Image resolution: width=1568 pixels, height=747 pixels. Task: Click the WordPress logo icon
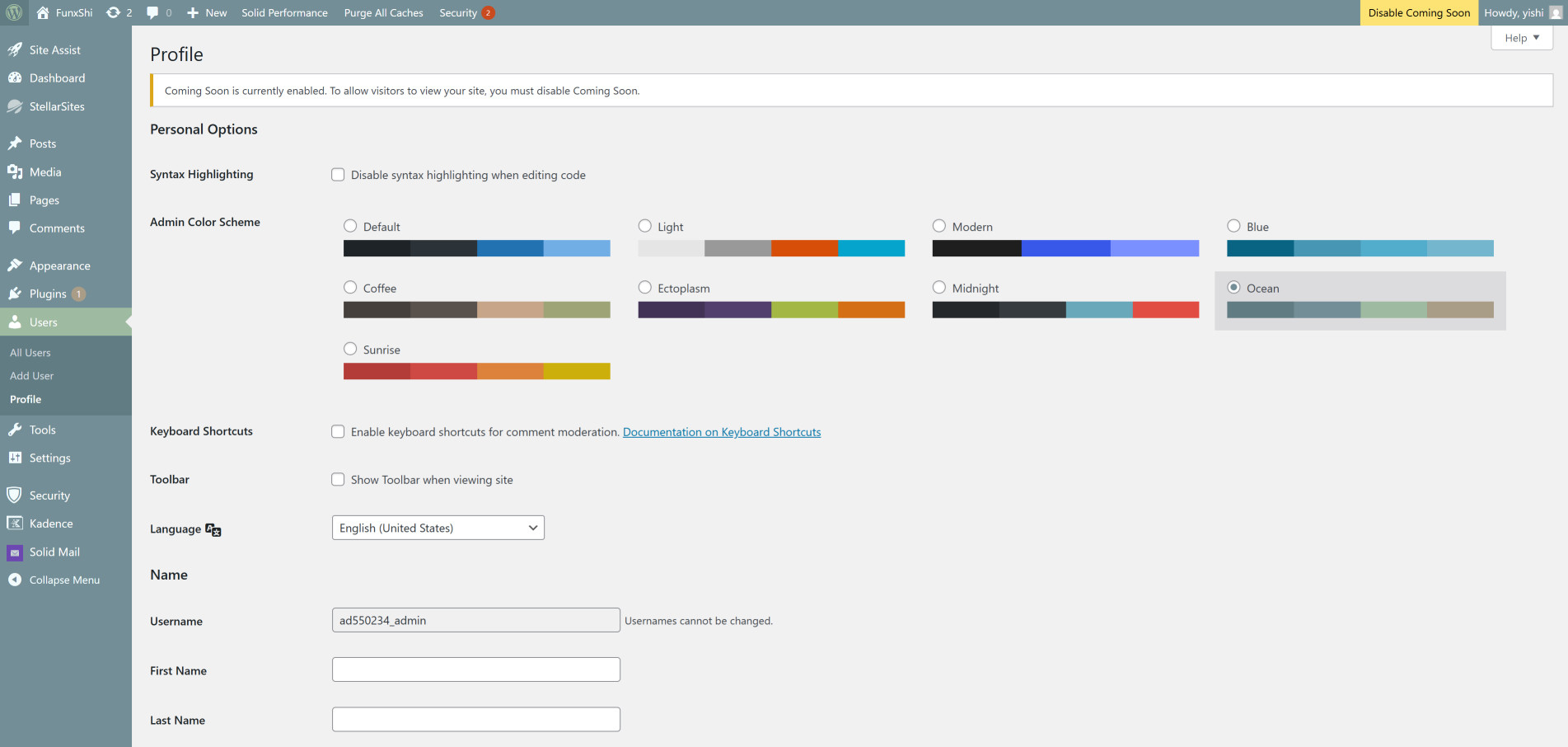tap(14, 12)
